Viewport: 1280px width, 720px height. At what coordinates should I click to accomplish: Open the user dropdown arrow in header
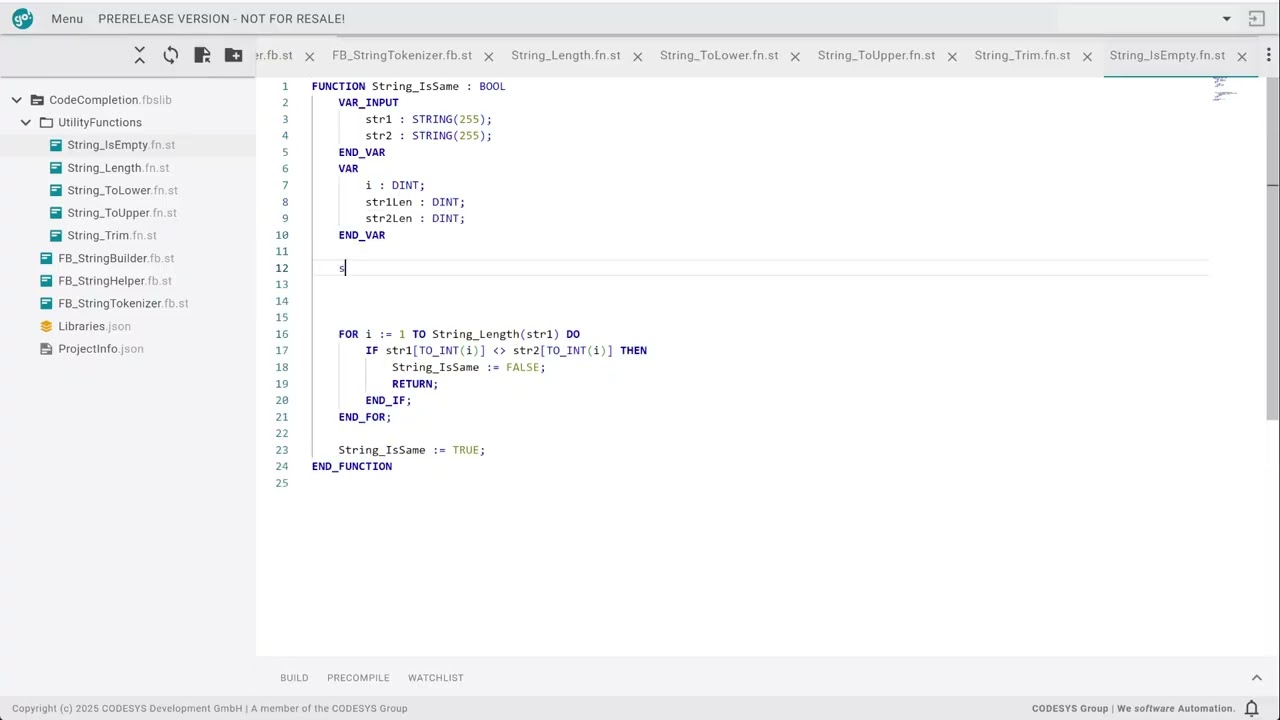pos(1227,18)
